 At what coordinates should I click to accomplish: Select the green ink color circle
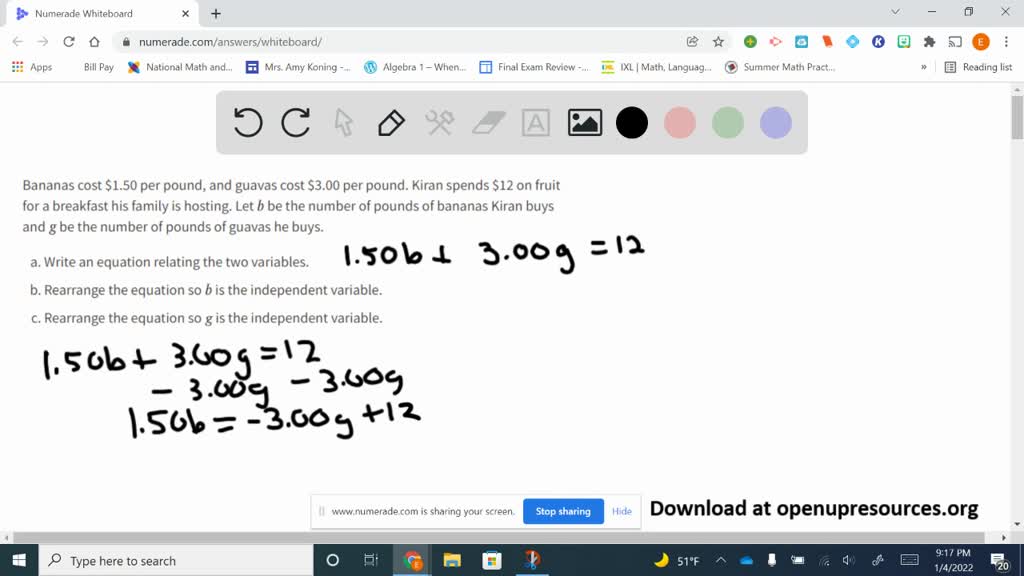728,123
